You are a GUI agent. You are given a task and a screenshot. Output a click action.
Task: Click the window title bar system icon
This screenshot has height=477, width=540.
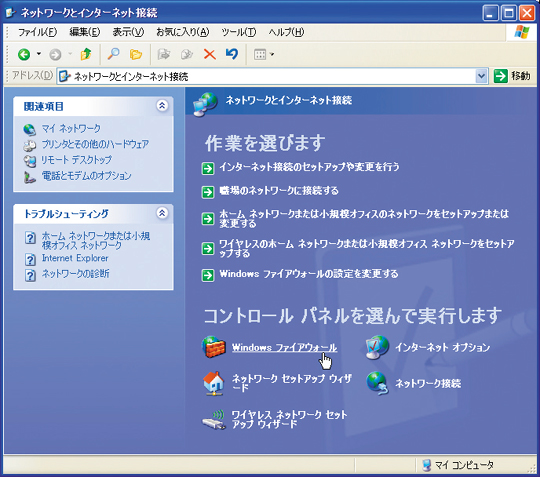pos(11,13)
